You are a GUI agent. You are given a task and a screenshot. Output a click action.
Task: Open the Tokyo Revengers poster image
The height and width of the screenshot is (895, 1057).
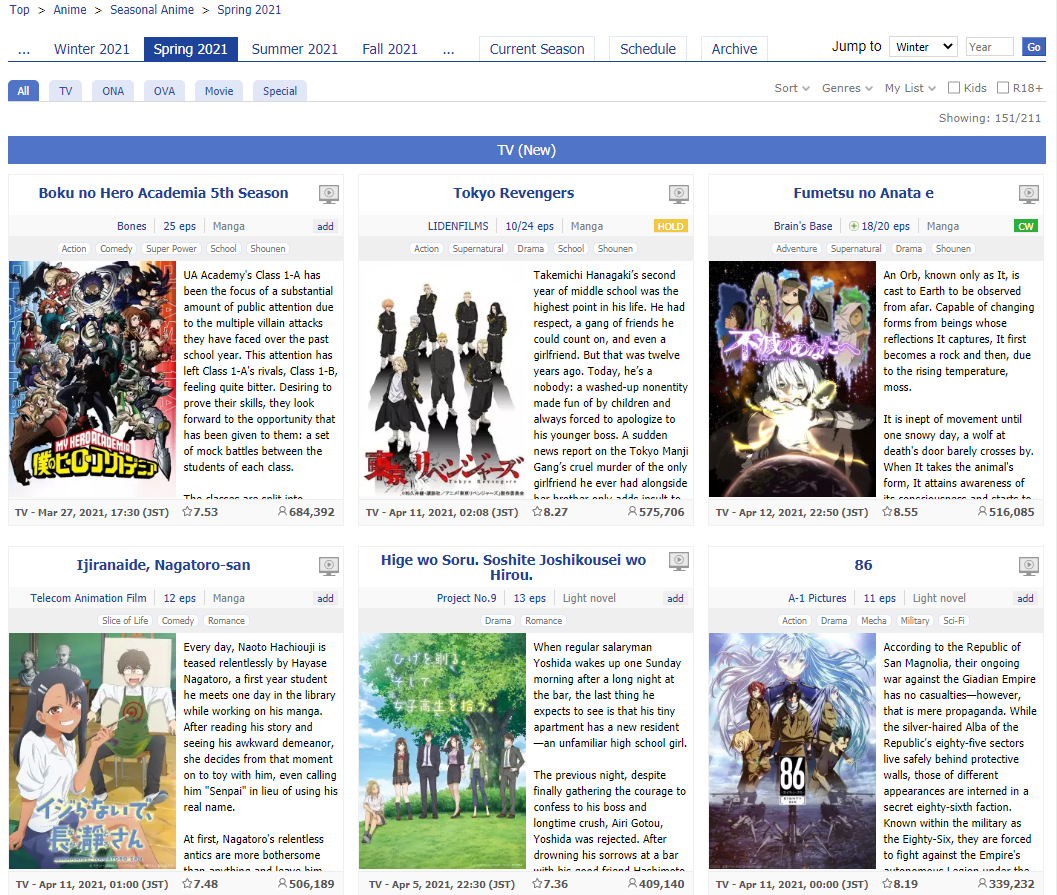coord(442,379)
